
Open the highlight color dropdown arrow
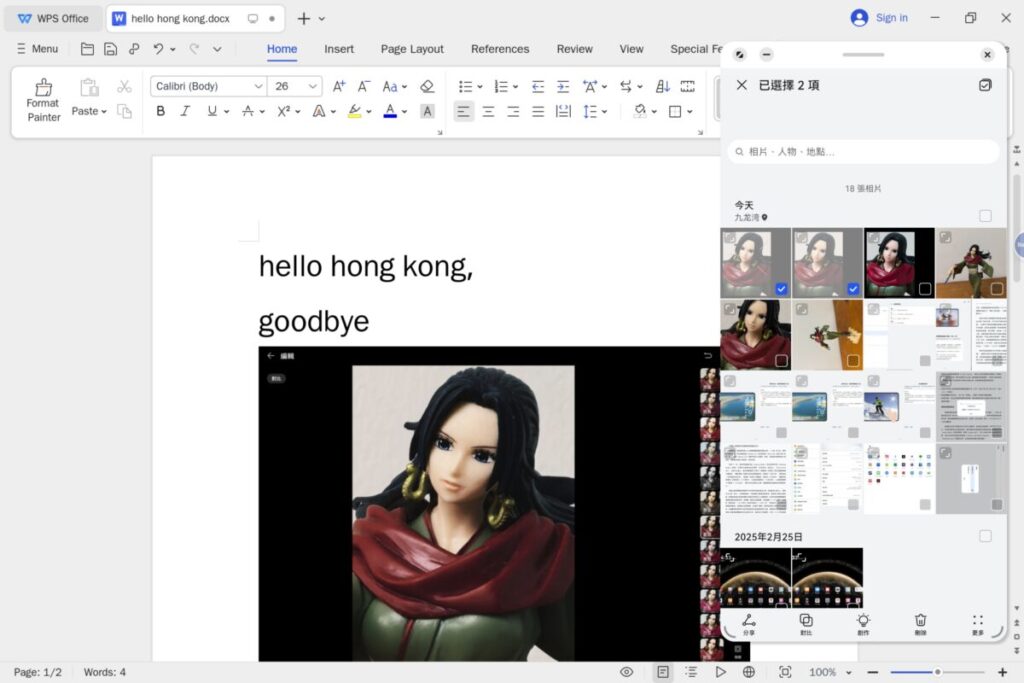click(x=369, y=112)
